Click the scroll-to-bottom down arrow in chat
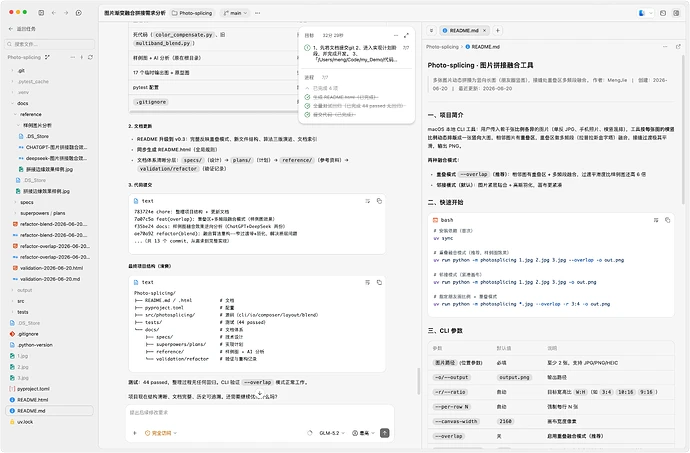690x453 pixels. 260,393
